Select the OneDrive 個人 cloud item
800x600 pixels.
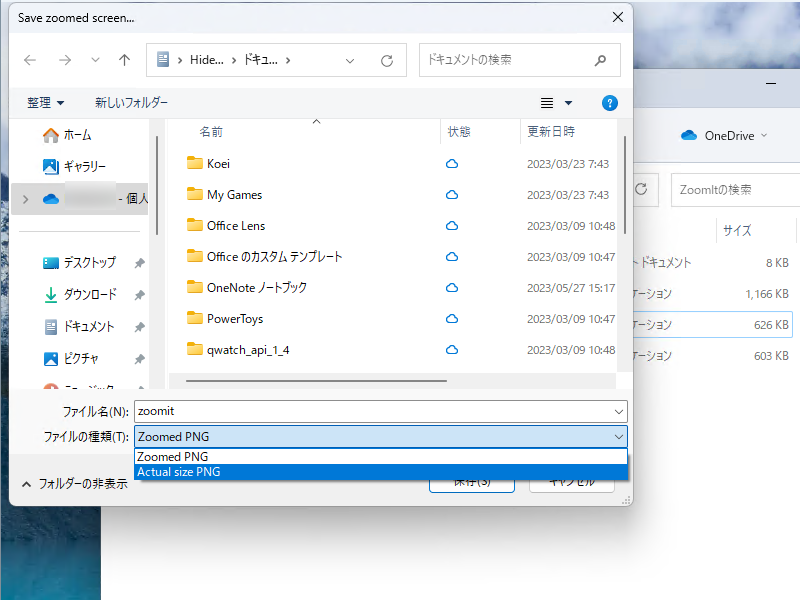(80, 198)
